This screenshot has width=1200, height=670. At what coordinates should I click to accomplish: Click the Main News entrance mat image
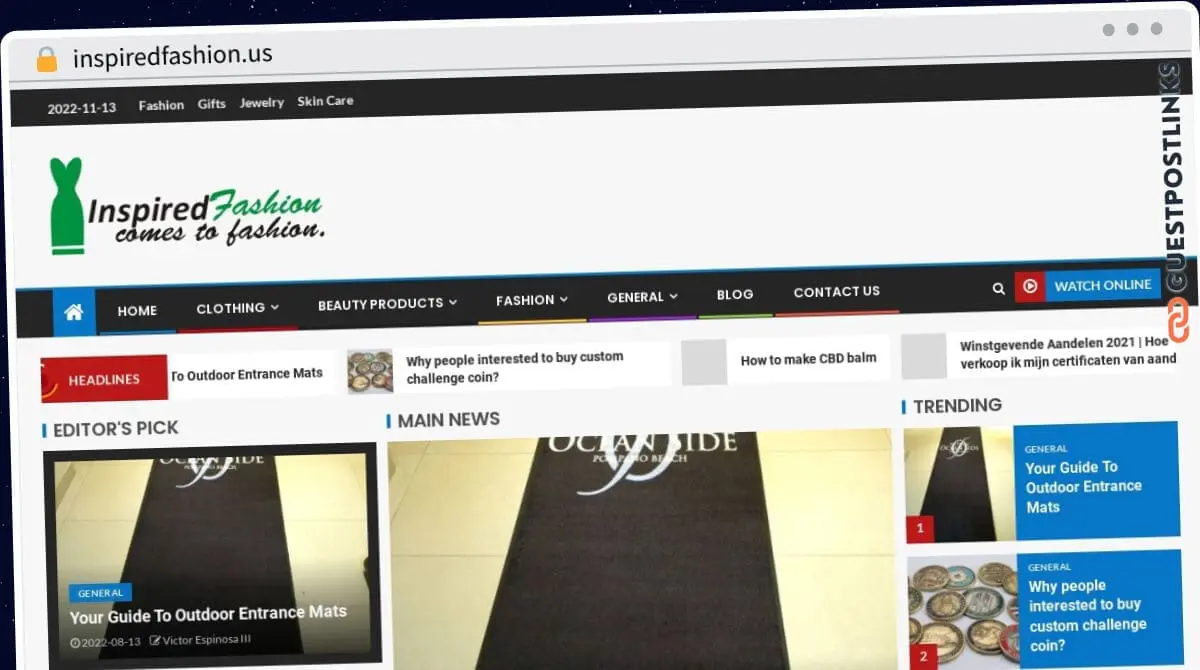coord(640,549)
